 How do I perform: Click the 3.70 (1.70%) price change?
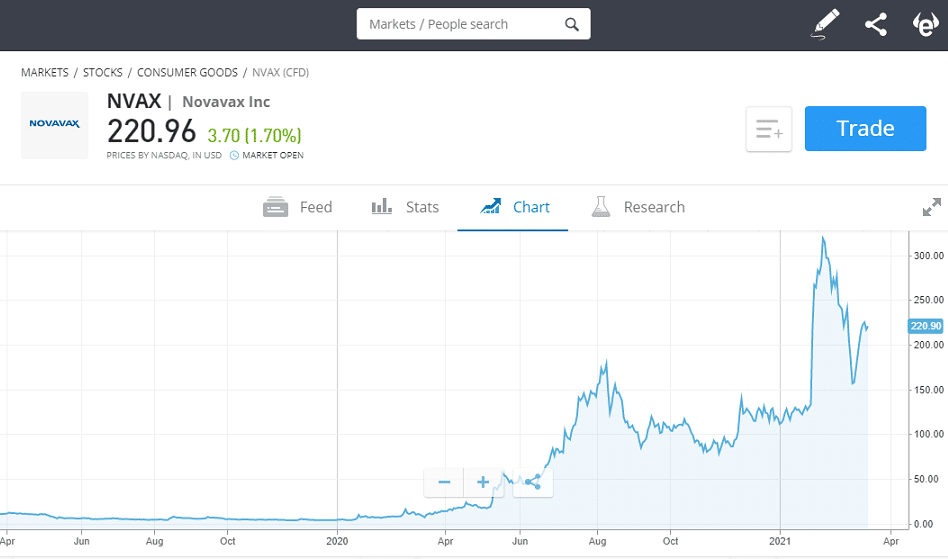[255, 135]
